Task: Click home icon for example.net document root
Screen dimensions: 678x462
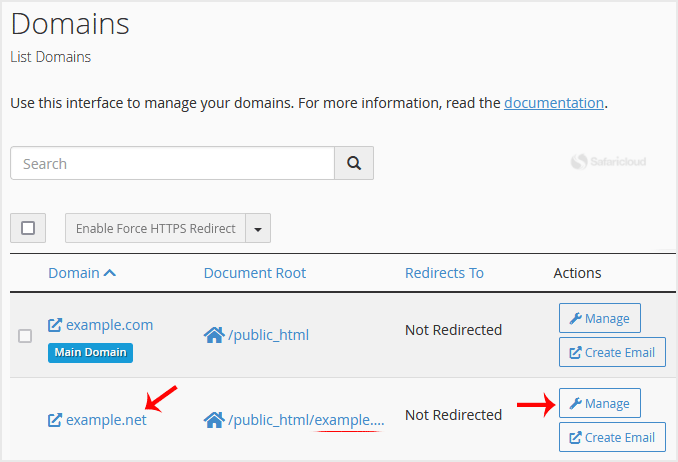Action: (x=213, y=420)
